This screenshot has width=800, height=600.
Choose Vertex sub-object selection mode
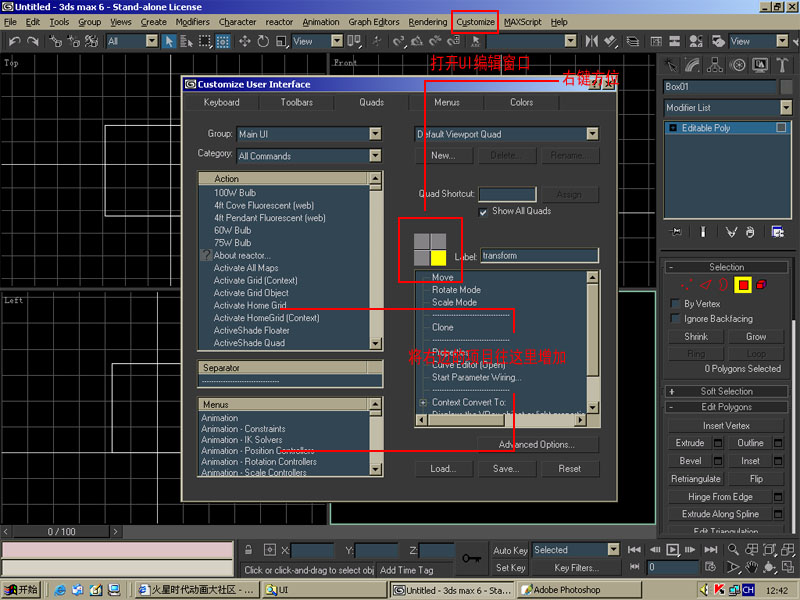[686, 286]
